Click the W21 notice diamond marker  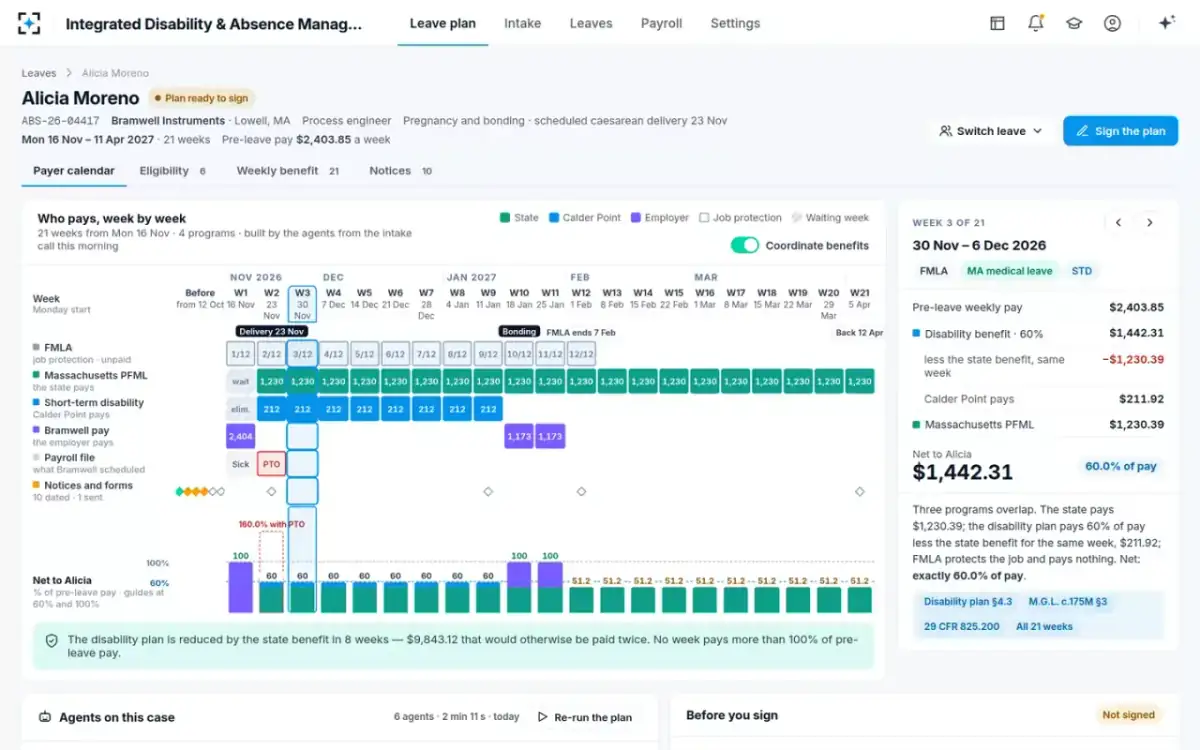pyautogui.click(x=859, y=491)
